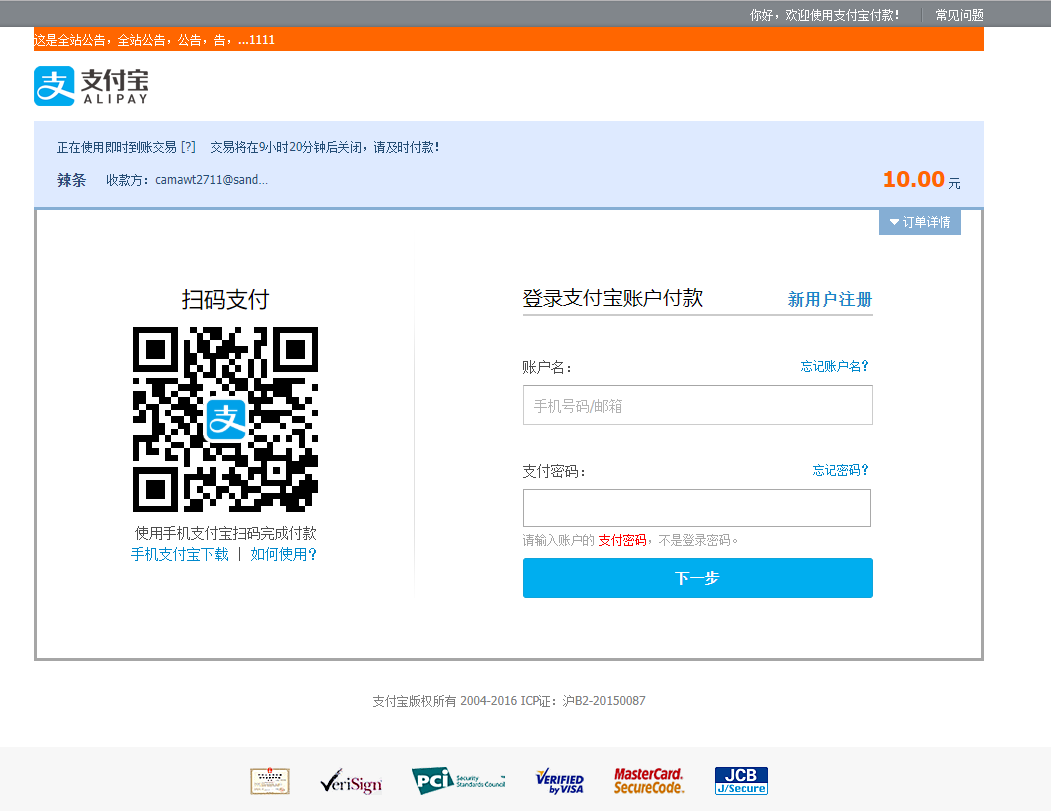Click the greeting 你好，欢迎使用支付宝付款!
The image size is (1051, 811).
824,15
